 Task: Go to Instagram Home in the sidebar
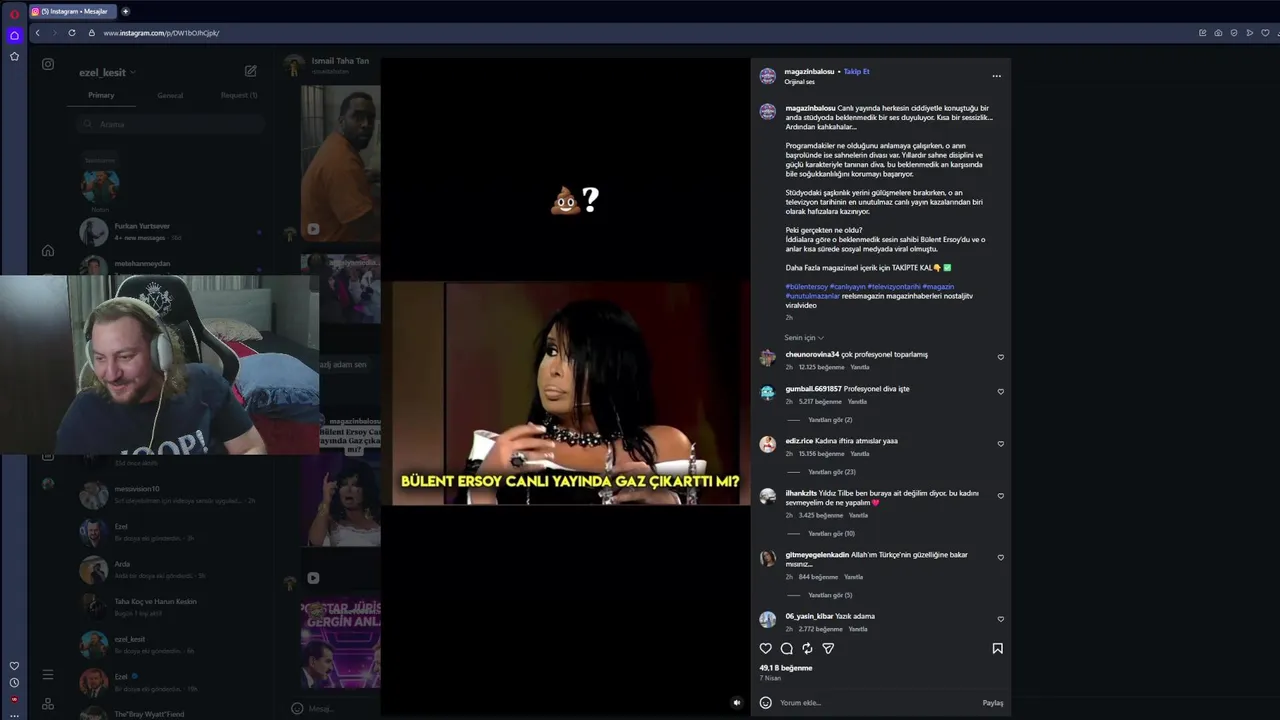coord(48,250)
